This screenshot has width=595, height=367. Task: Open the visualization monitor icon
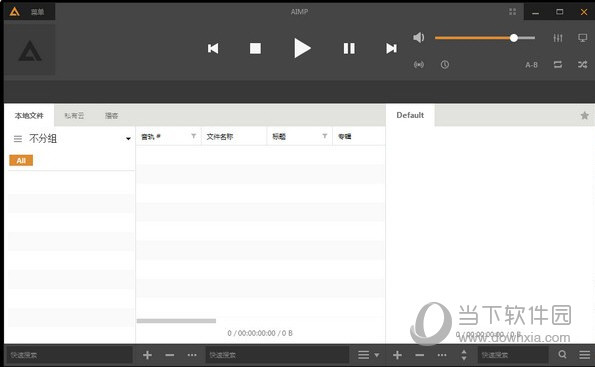(582, 38)
